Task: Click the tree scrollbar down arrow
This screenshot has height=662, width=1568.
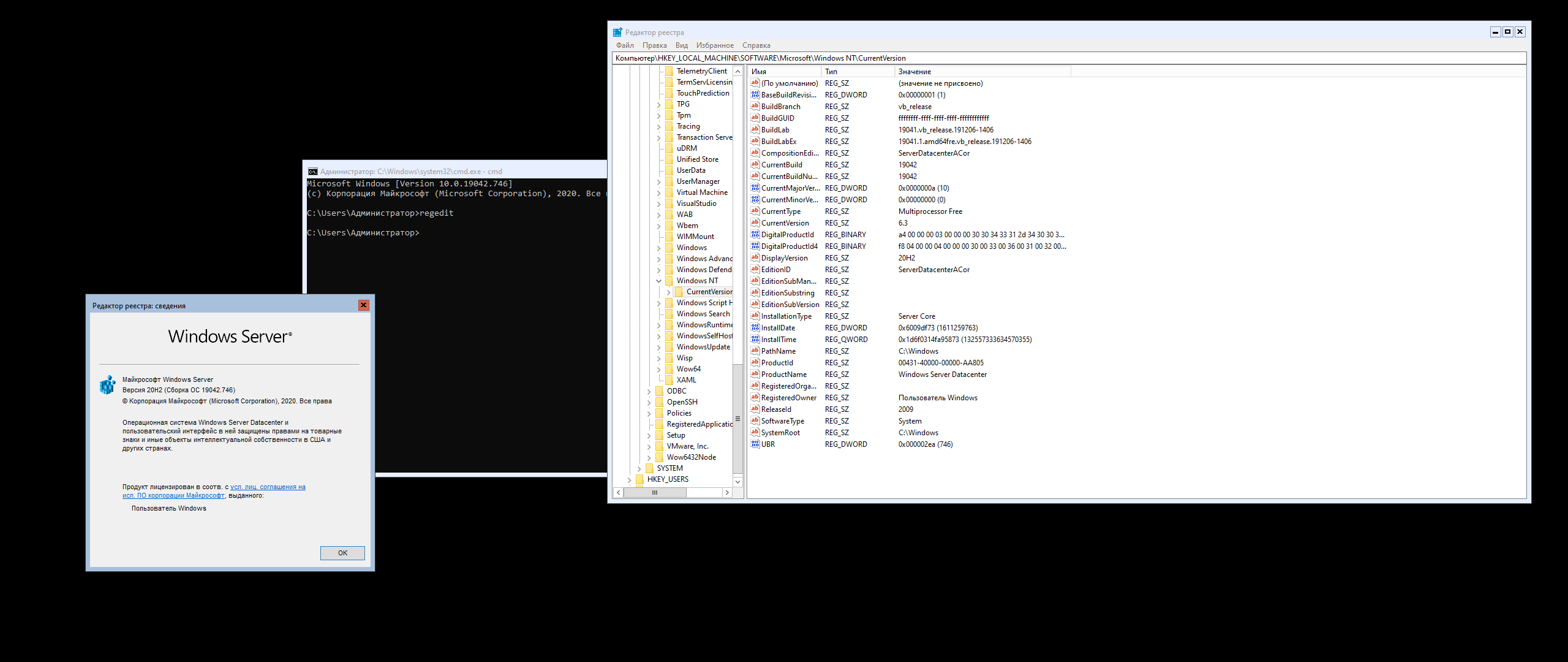Action: [x=737, y=482]
